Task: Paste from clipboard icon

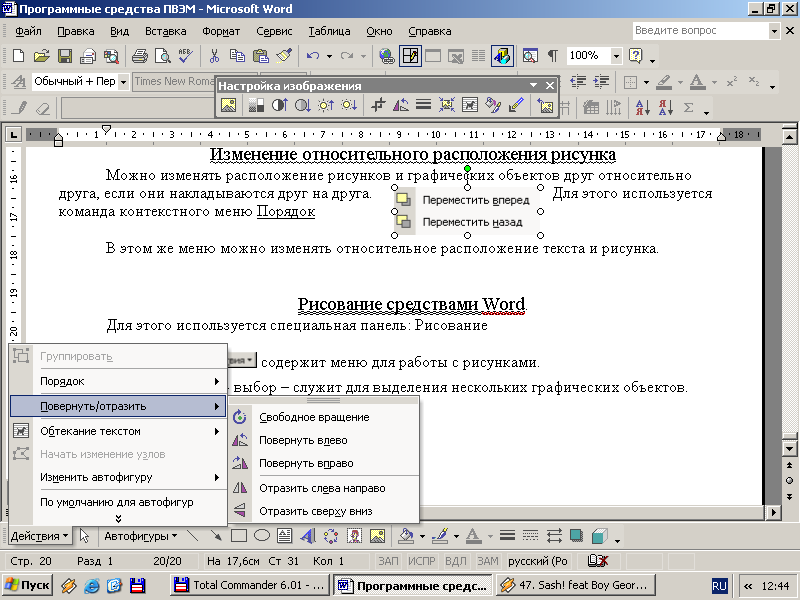Action: tap(261, 56)
